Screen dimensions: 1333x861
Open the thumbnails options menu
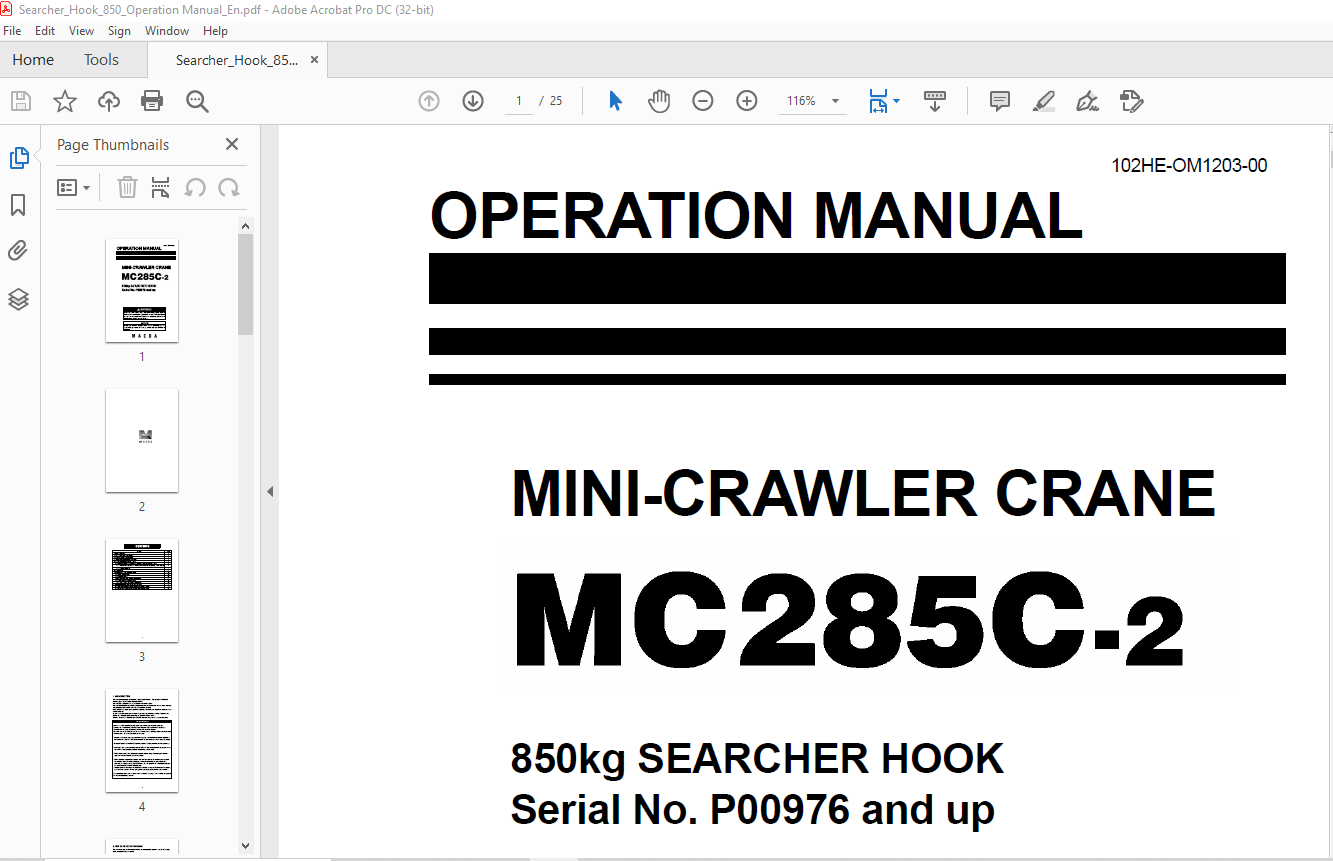[73, 187]
